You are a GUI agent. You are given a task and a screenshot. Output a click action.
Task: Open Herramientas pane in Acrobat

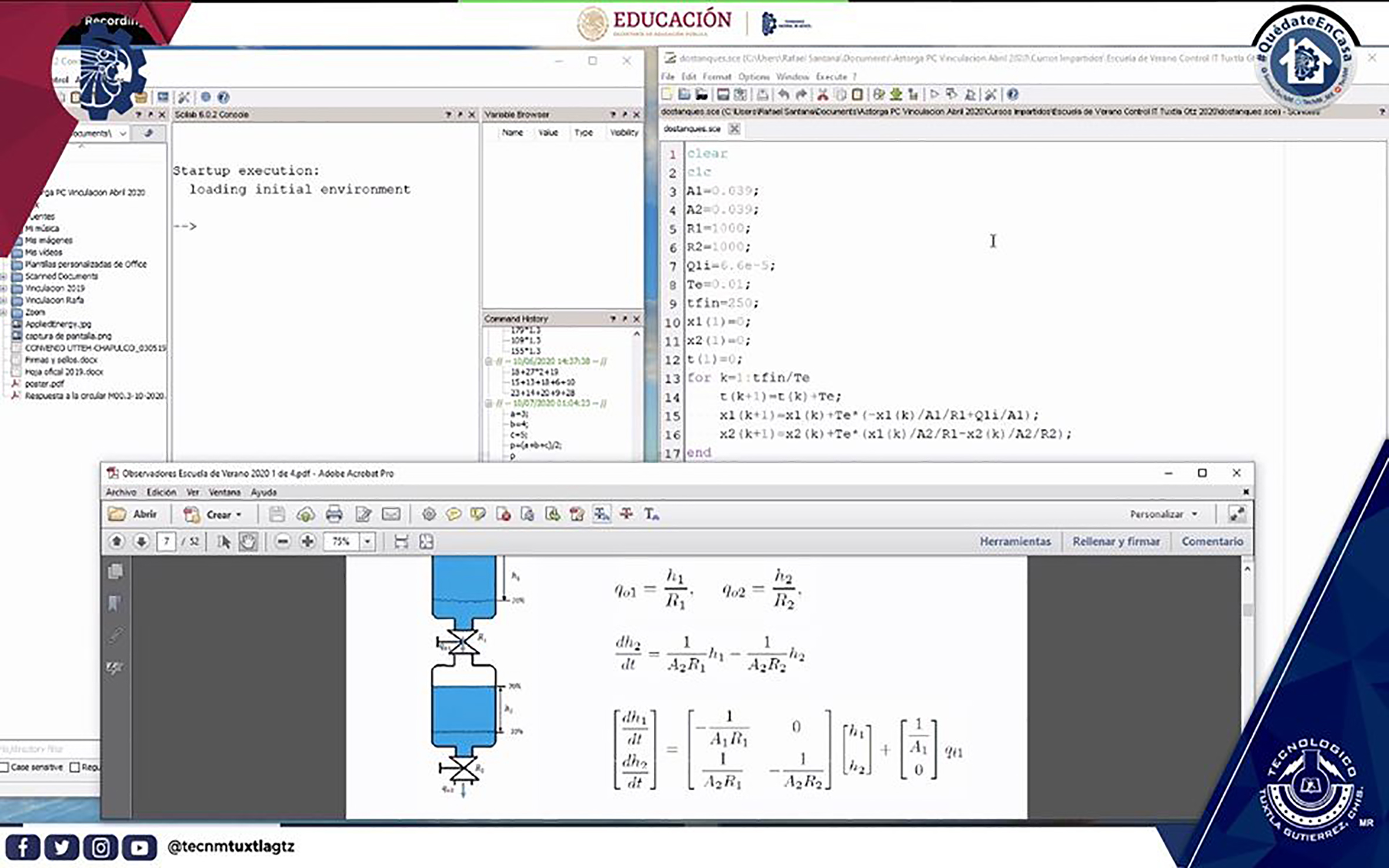1015,542
